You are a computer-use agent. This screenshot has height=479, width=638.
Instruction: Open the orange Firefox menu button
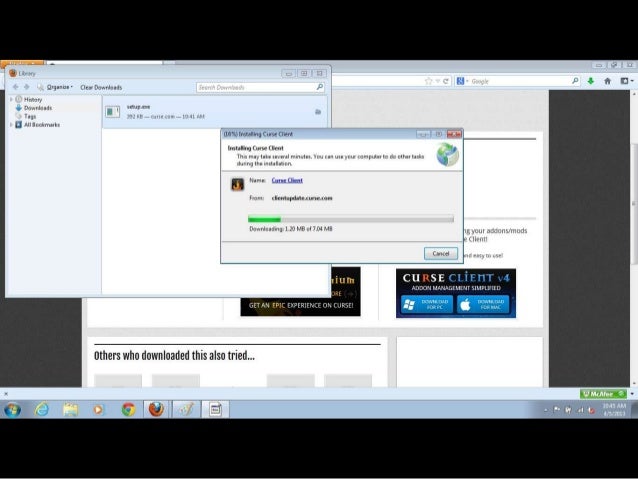pyautogui.click(x=22, y=63)
